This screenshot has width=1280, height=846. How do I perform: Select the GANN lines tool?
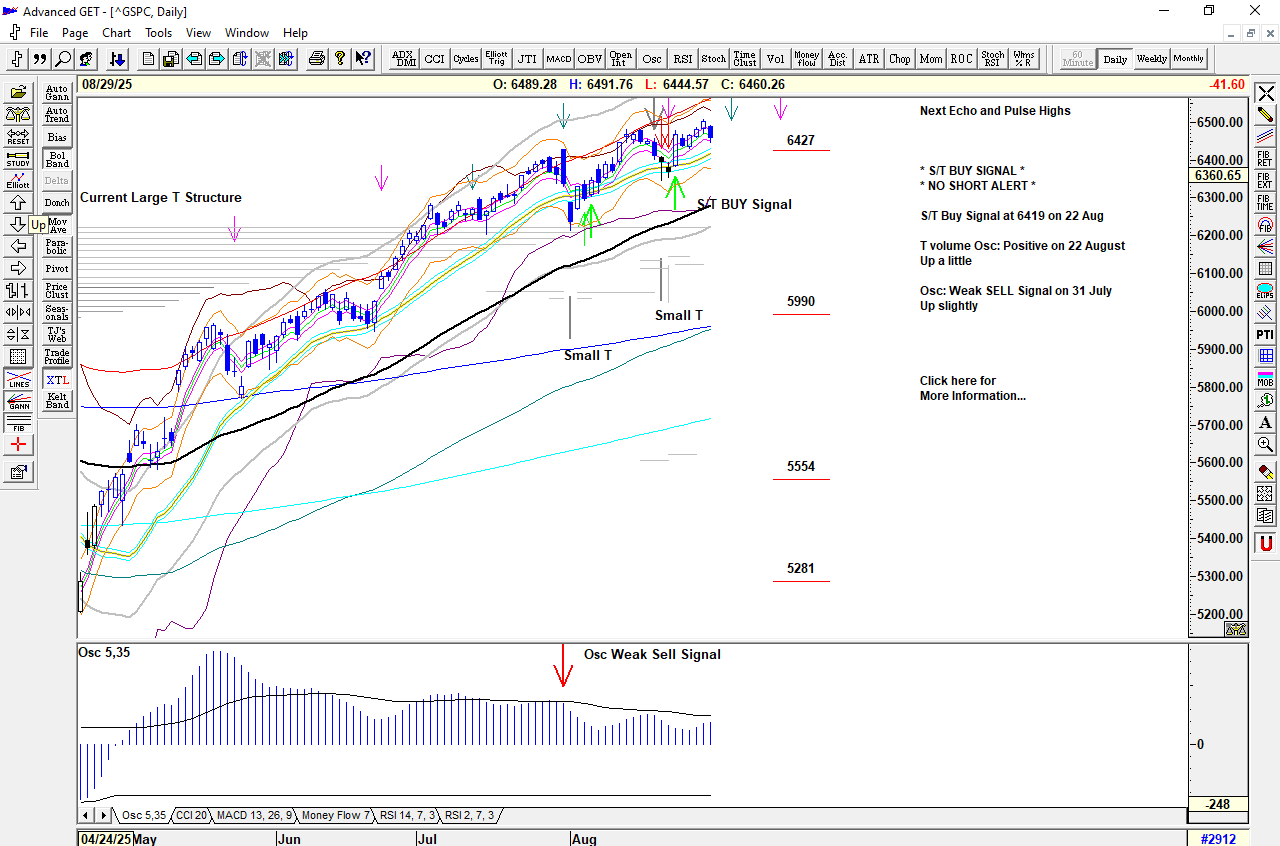click(x=18, y=403)
